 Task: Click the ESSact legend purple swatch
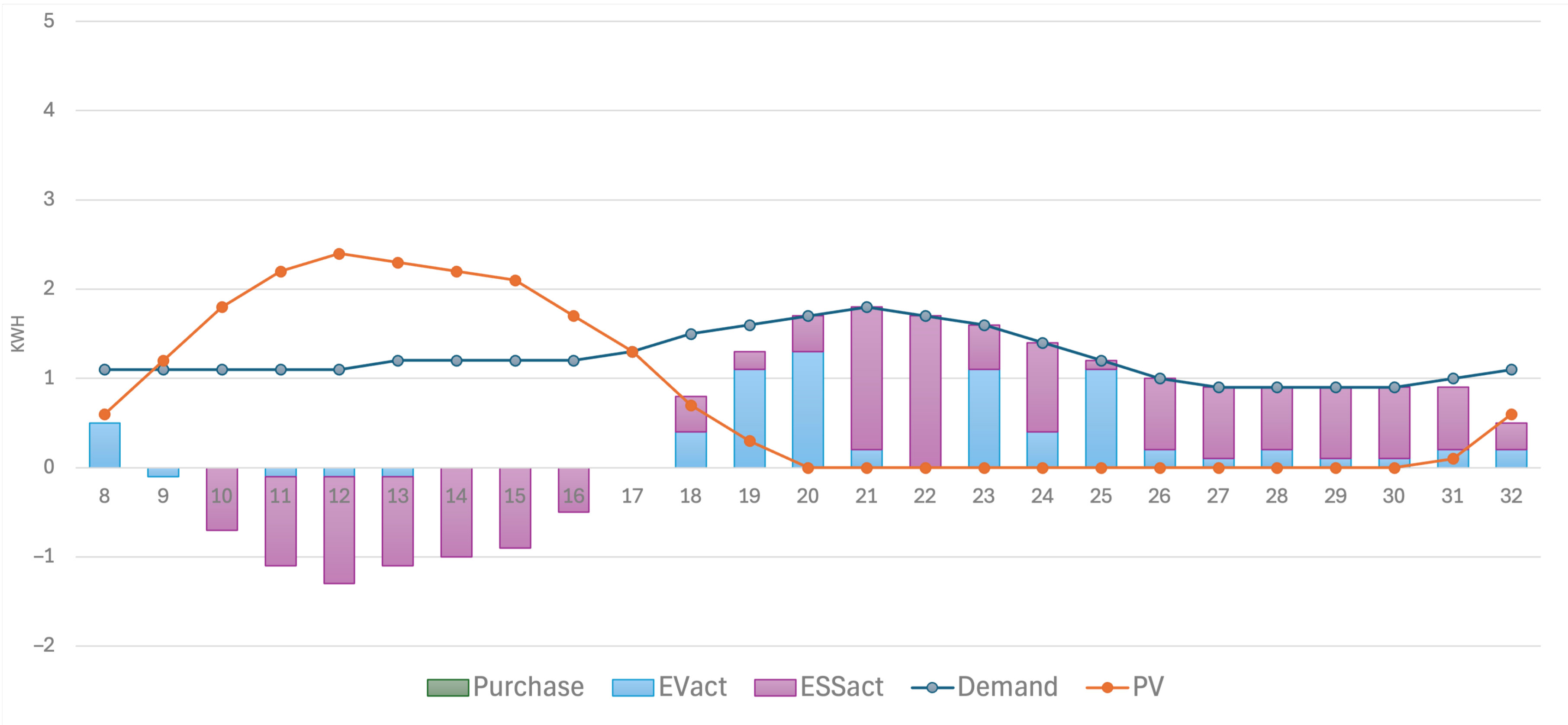[x=774, y=687]
